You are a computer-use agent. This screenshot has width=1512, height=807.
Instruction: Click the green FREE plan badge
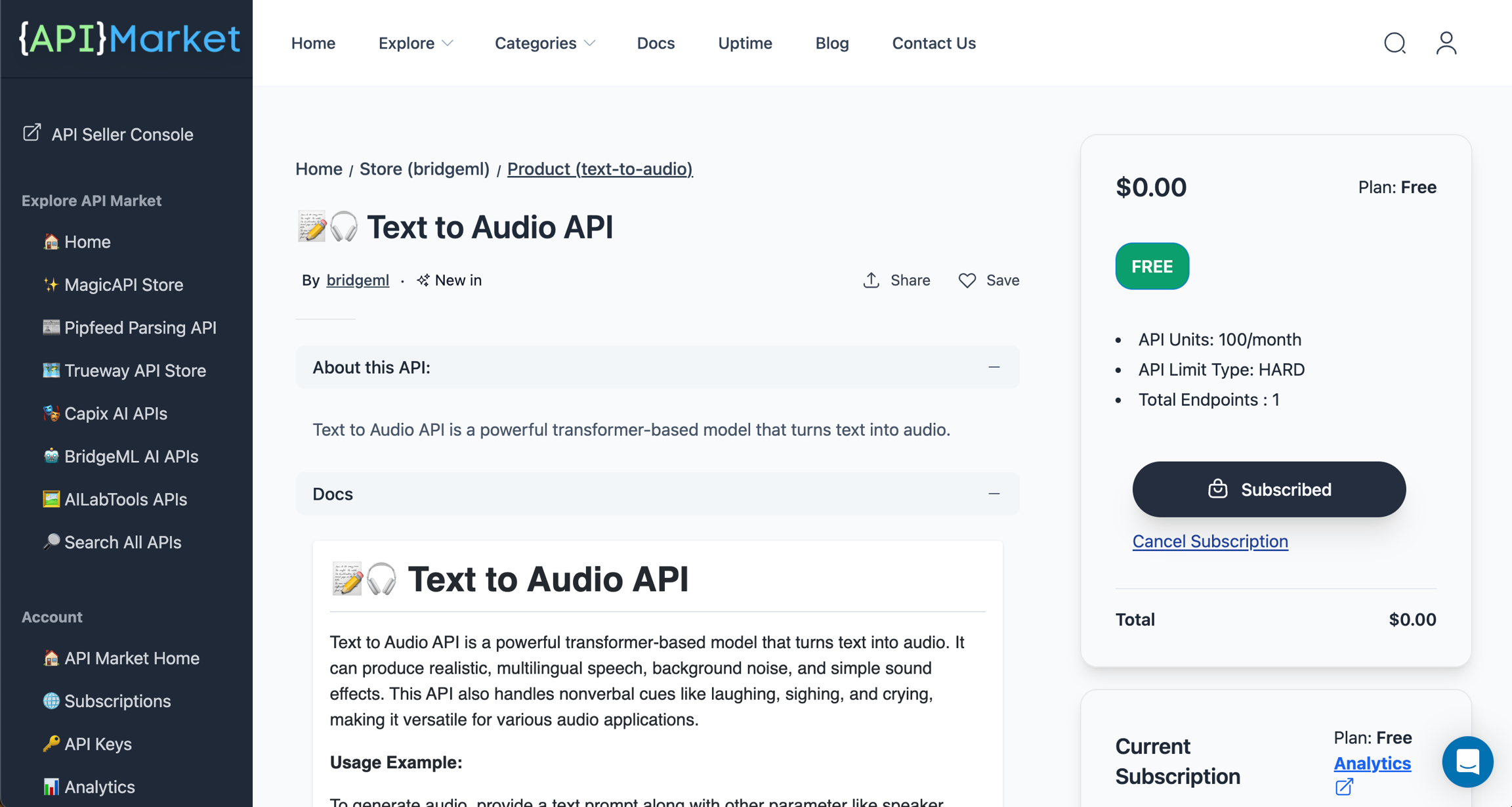click(1152, 266)
